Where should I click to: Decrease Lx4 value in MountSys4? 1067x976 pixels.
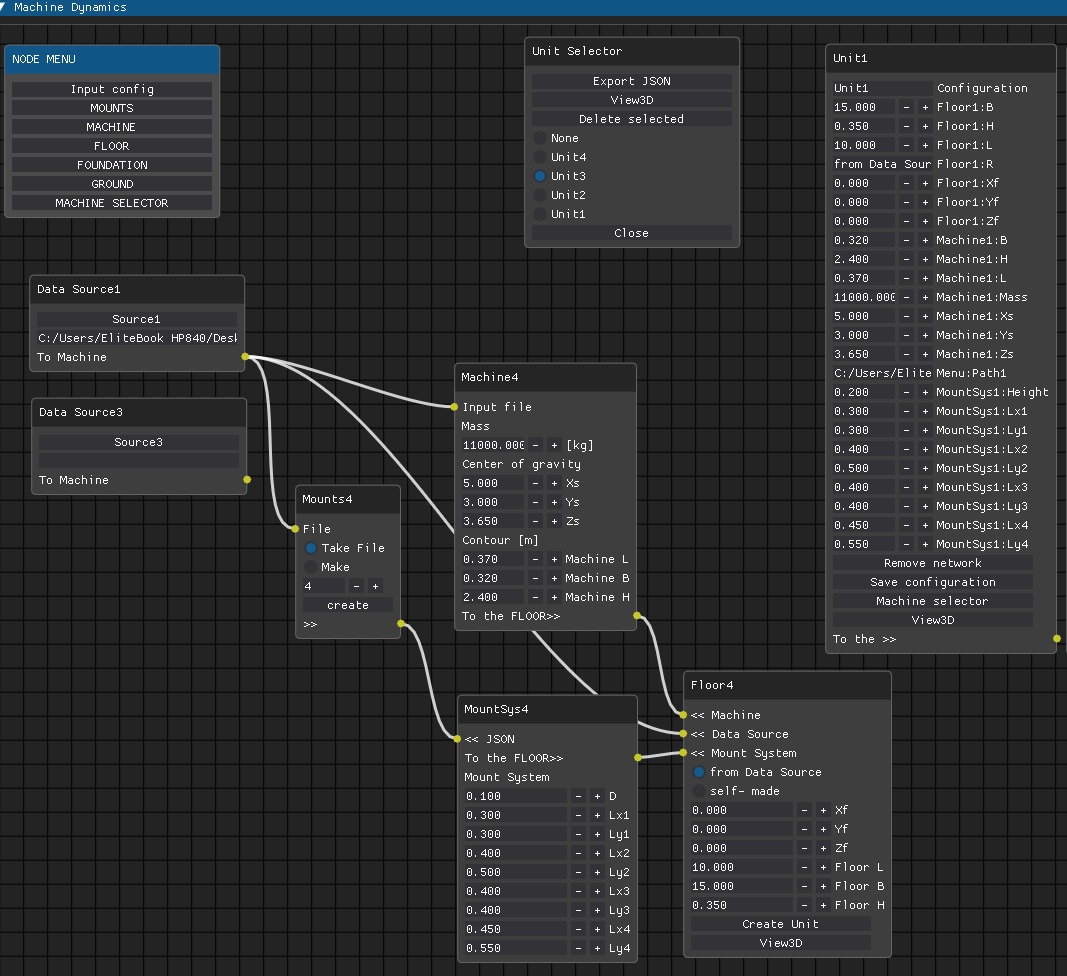pos(578,930)
